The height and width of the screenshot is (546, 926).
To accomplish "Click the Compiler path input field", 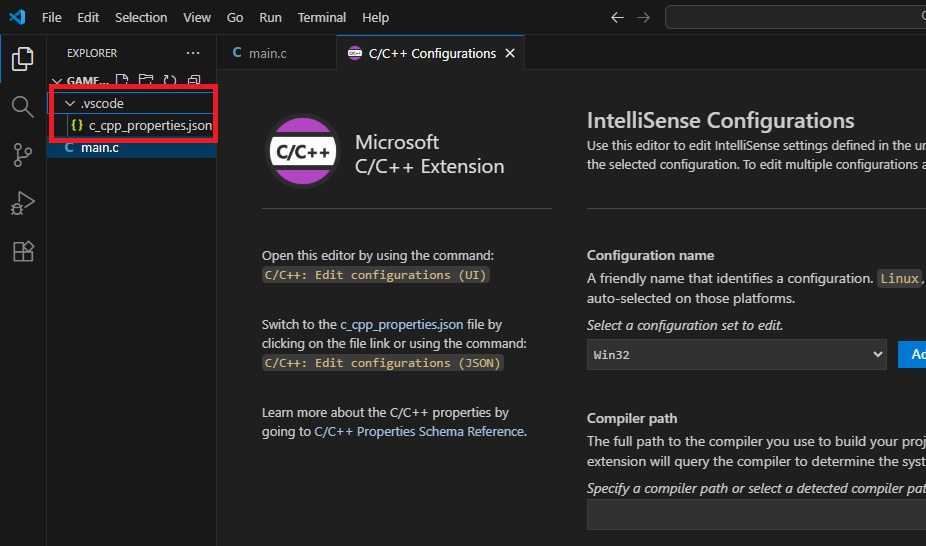I will coord(755,515).
